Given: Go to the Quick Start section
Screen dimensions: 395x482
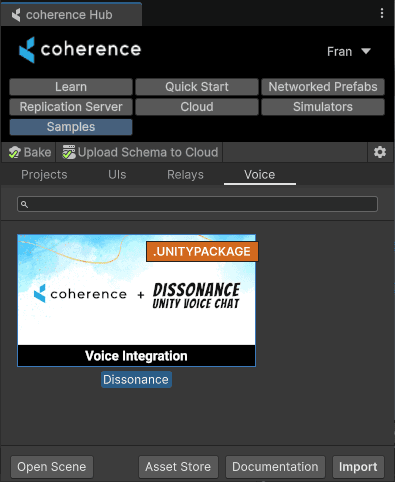Looking at the screenshot, I should (x=197, y=87).
